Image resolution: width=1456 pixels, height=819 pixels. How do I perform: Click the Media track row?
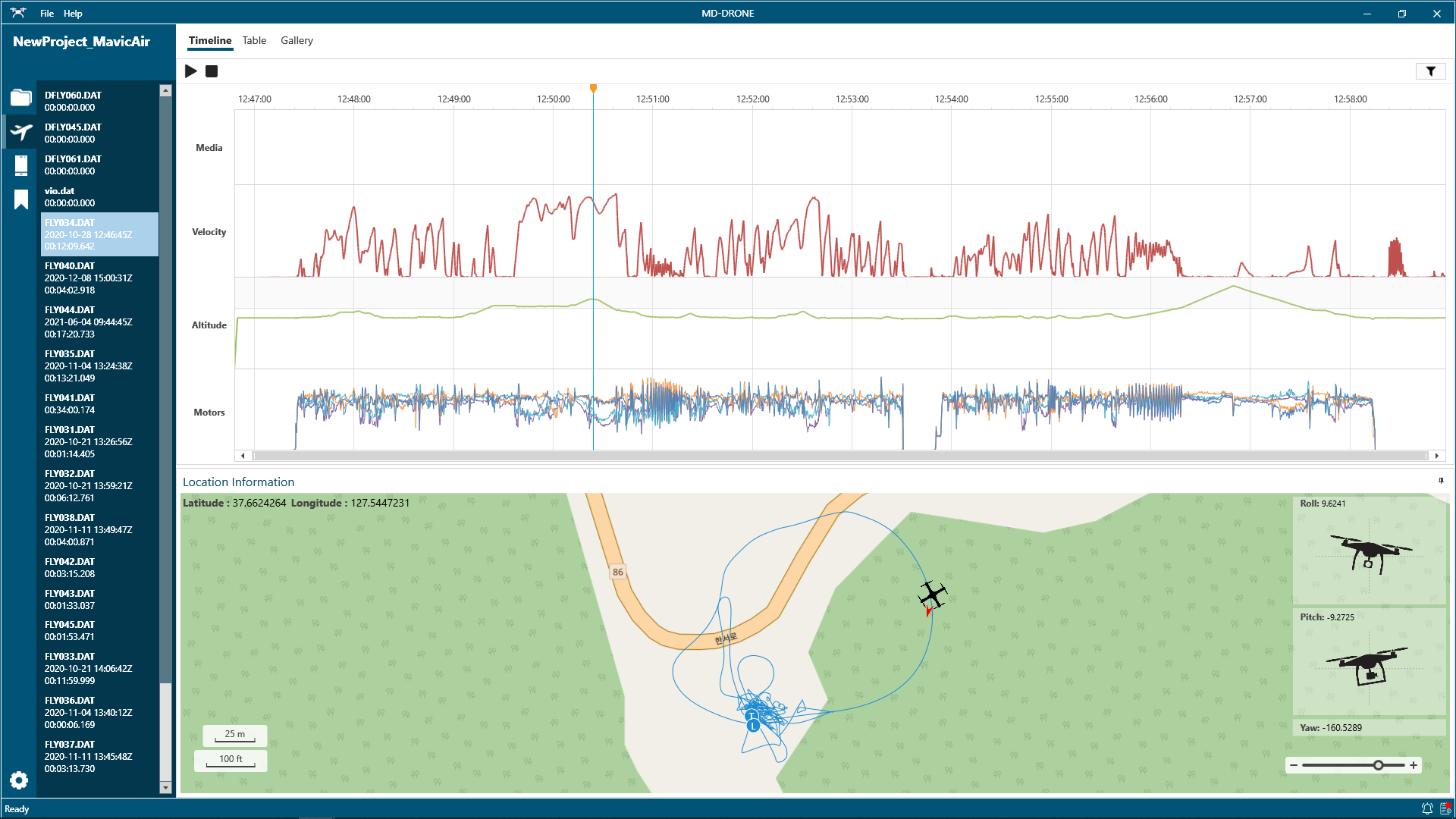pyautogui.click(x=839, y=147)
